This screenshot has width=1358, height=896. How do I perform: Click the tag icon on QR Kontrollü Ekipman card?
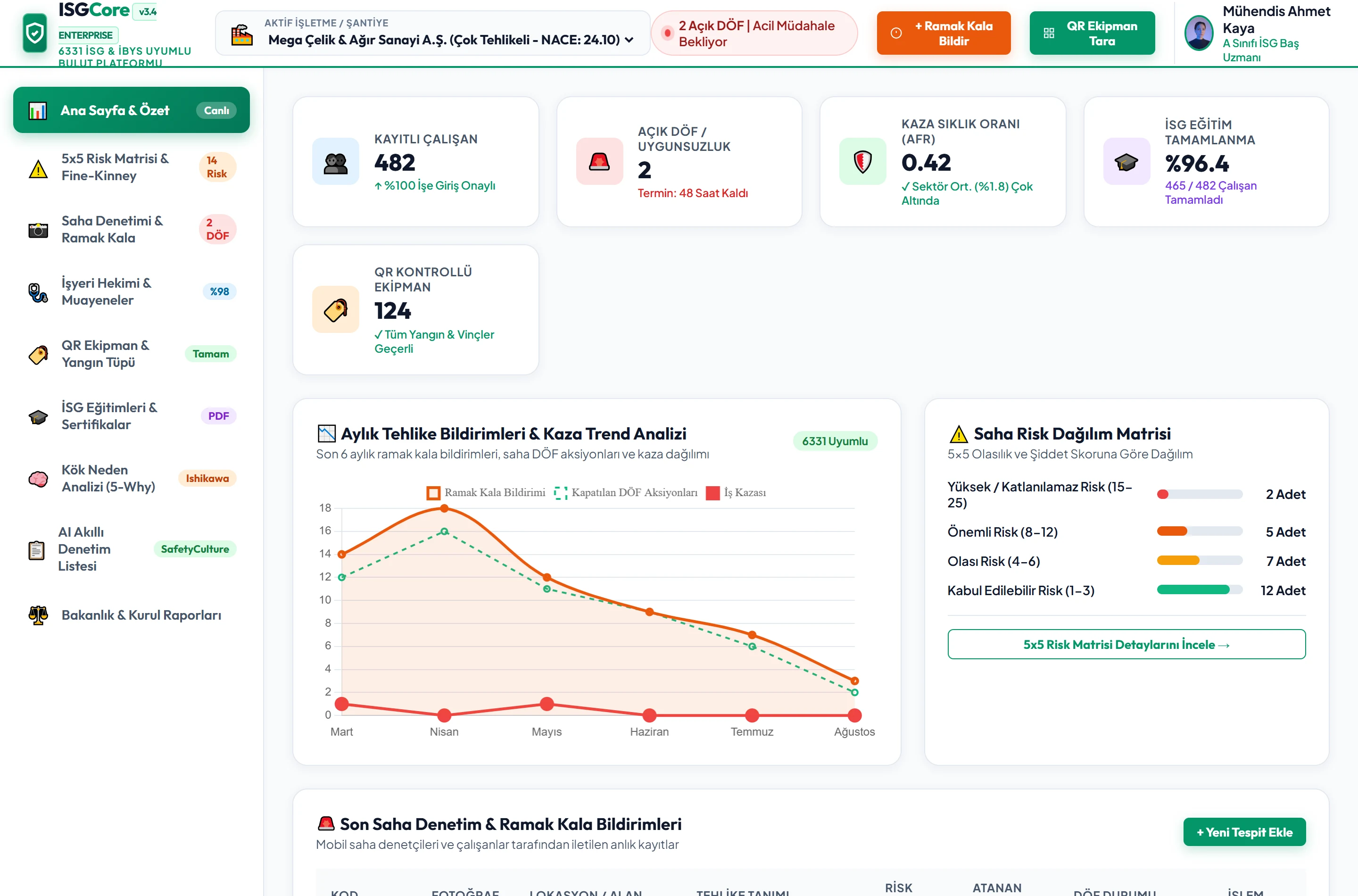pyautogui.click(x=336, y=310)
